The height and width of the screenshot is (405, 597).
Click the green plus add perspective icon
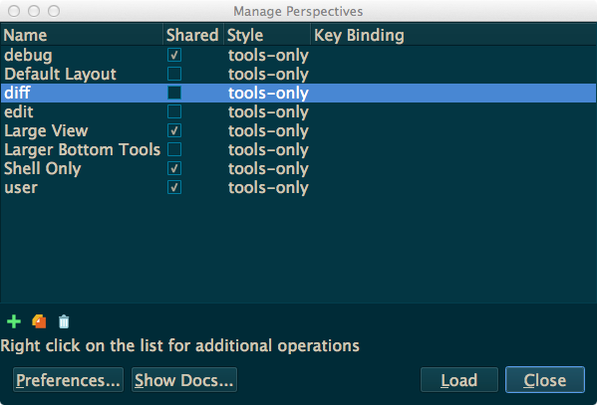point(14,322)
